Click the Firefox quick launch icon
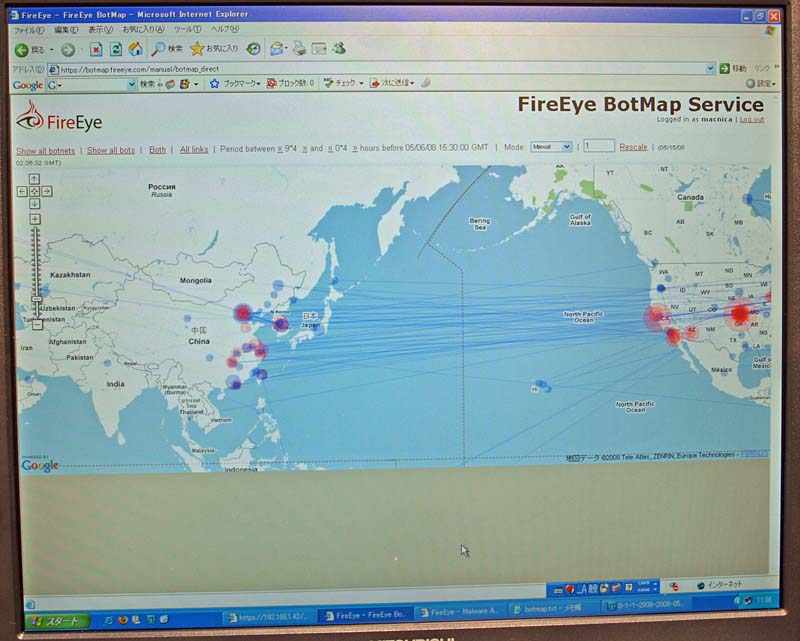Image resolution: width=800 pixels, height=641 pixels. pos(123,620)
